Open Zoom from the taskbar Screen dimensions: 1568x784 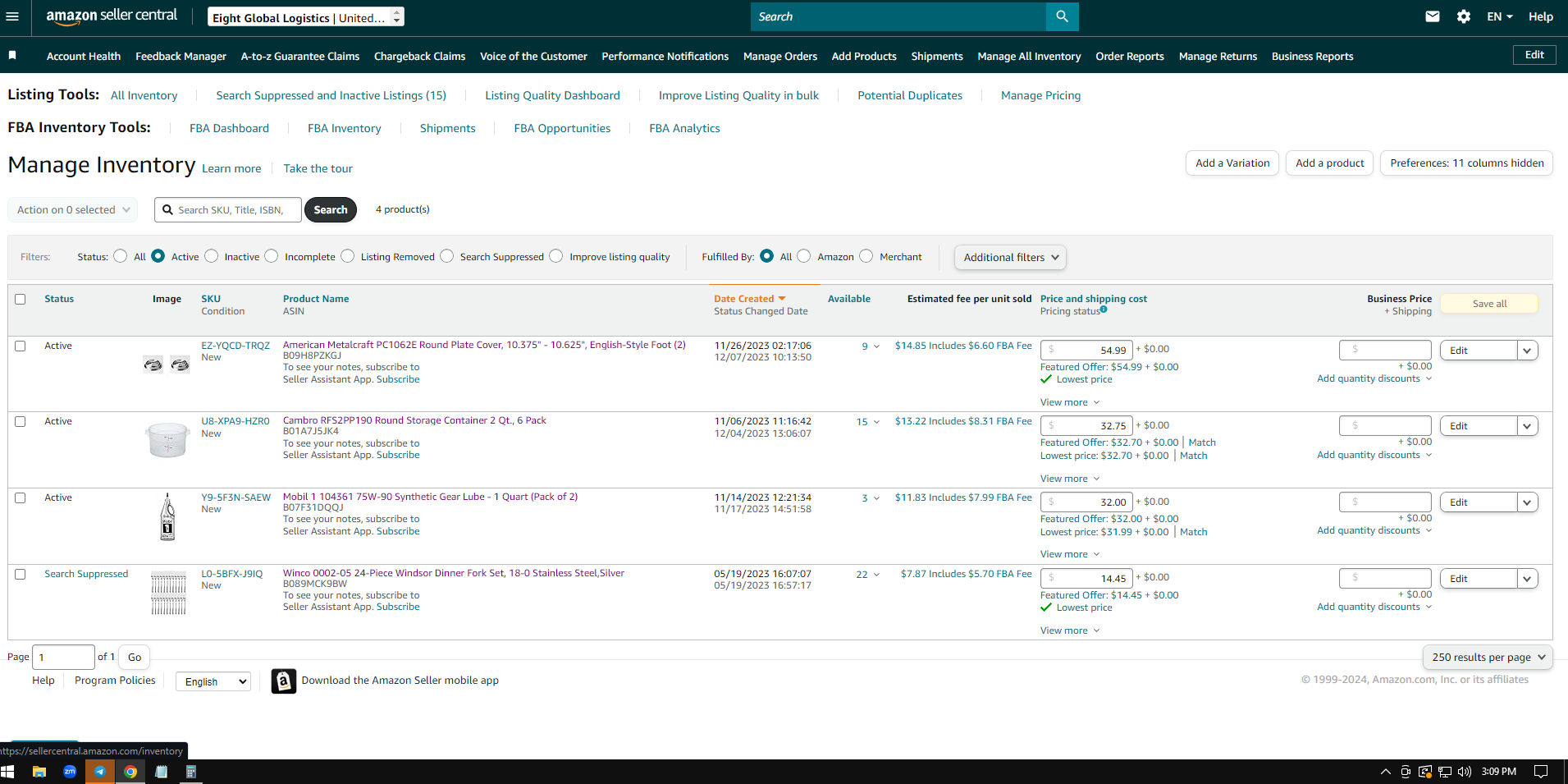tap(70, 772)
